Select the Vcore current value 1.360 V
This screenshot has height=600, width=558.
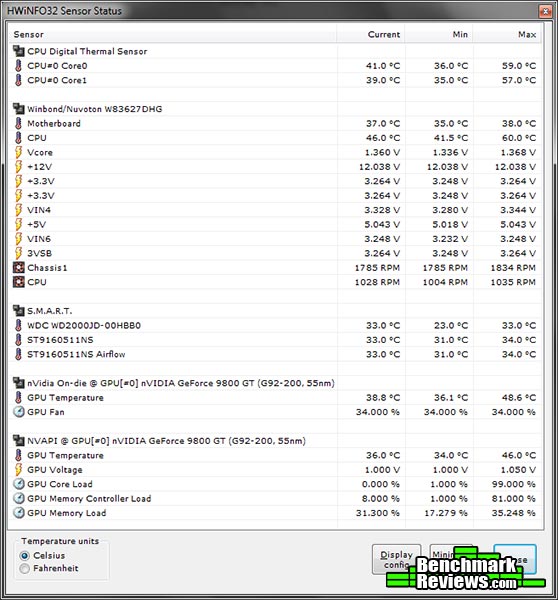click(382, 152)
